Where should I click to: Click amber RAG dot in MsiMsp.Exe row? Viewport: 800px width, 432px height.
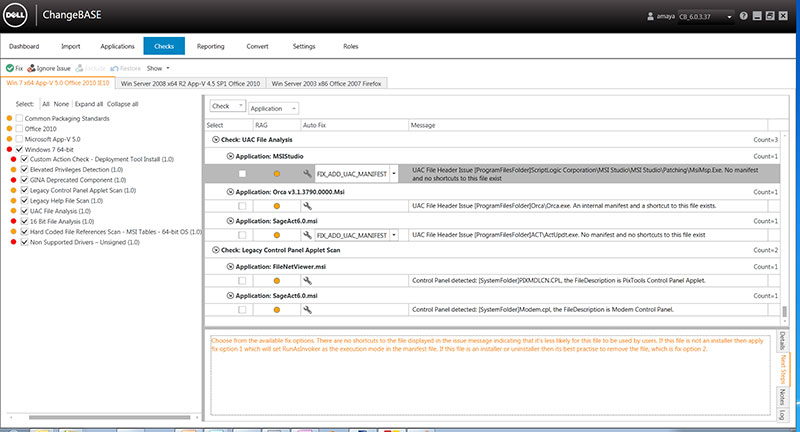pos(277,174)
